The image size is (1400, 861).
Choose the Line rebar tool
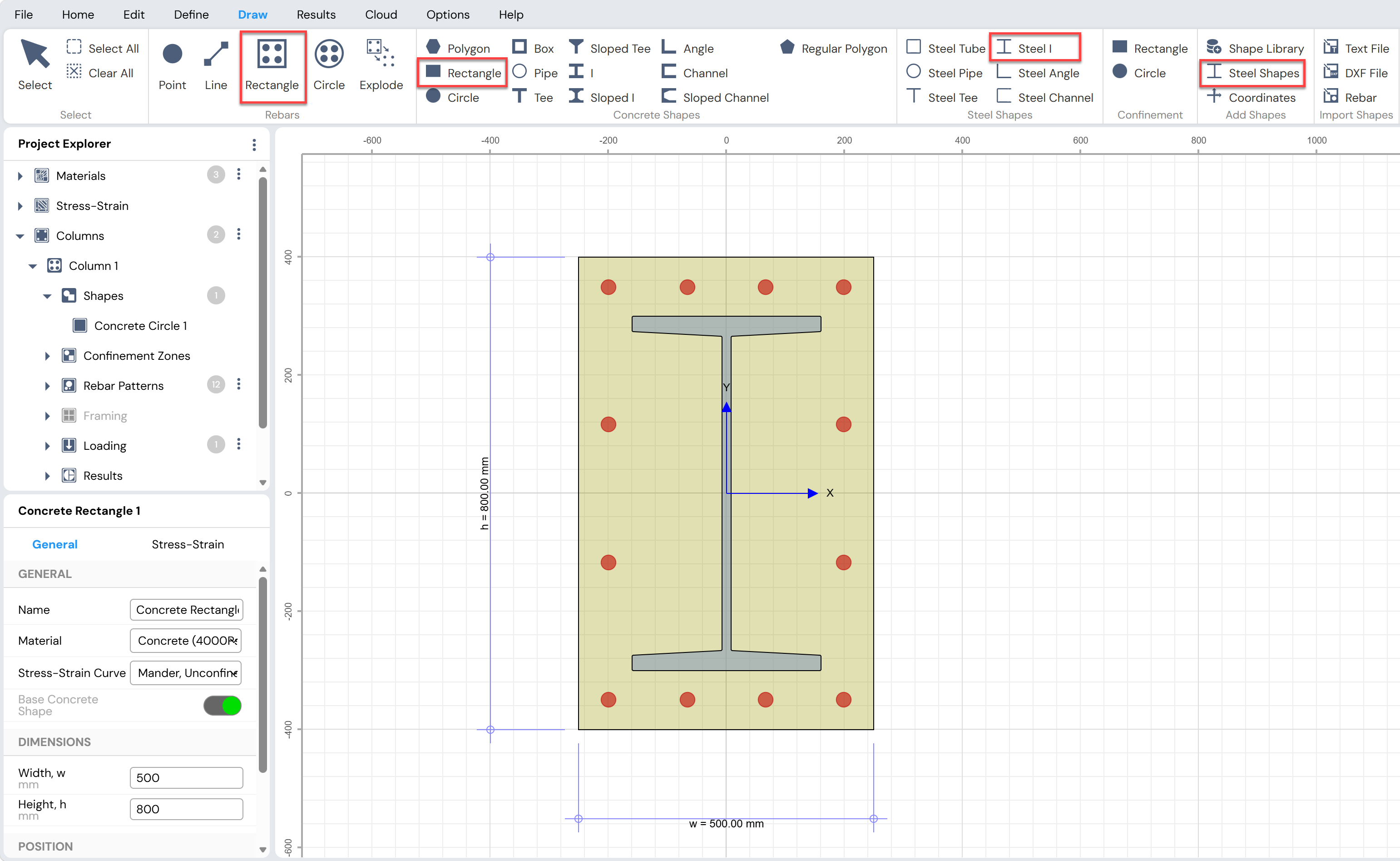216,65
